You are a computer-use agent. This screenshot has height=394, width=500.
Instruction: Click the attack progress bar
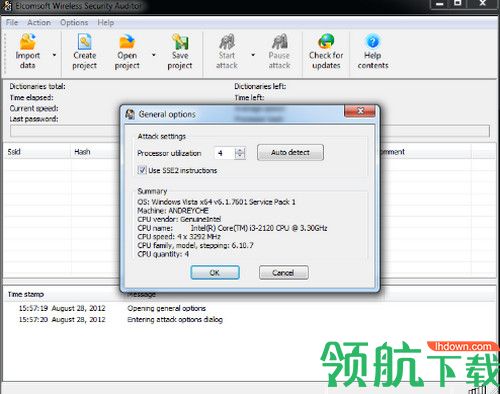[250, 131]
